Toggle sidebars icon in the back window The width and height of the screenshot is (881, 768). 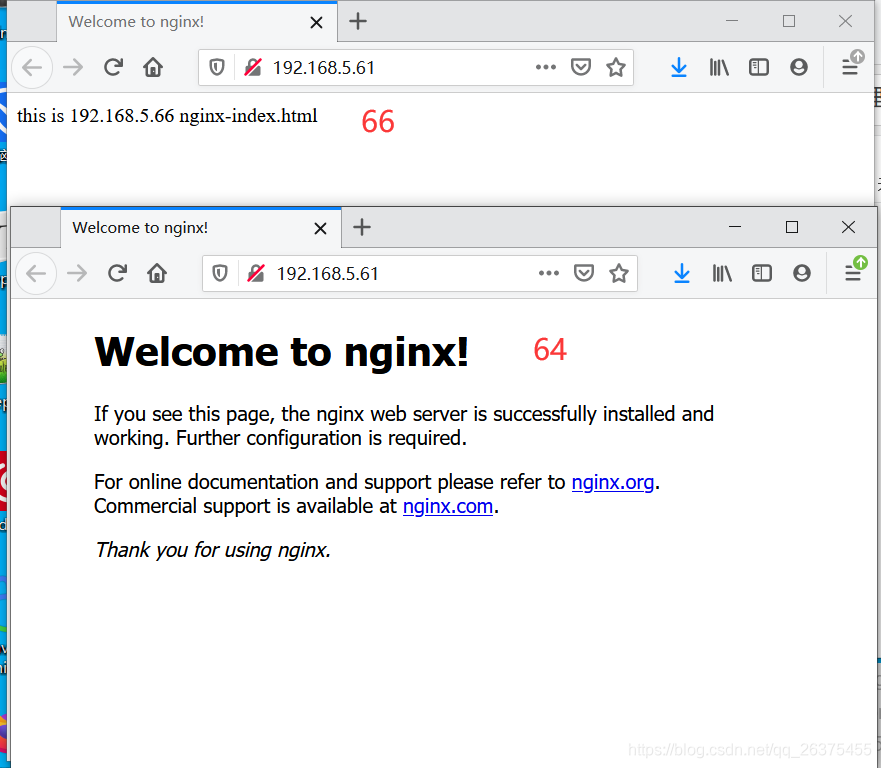click(759, 67)
